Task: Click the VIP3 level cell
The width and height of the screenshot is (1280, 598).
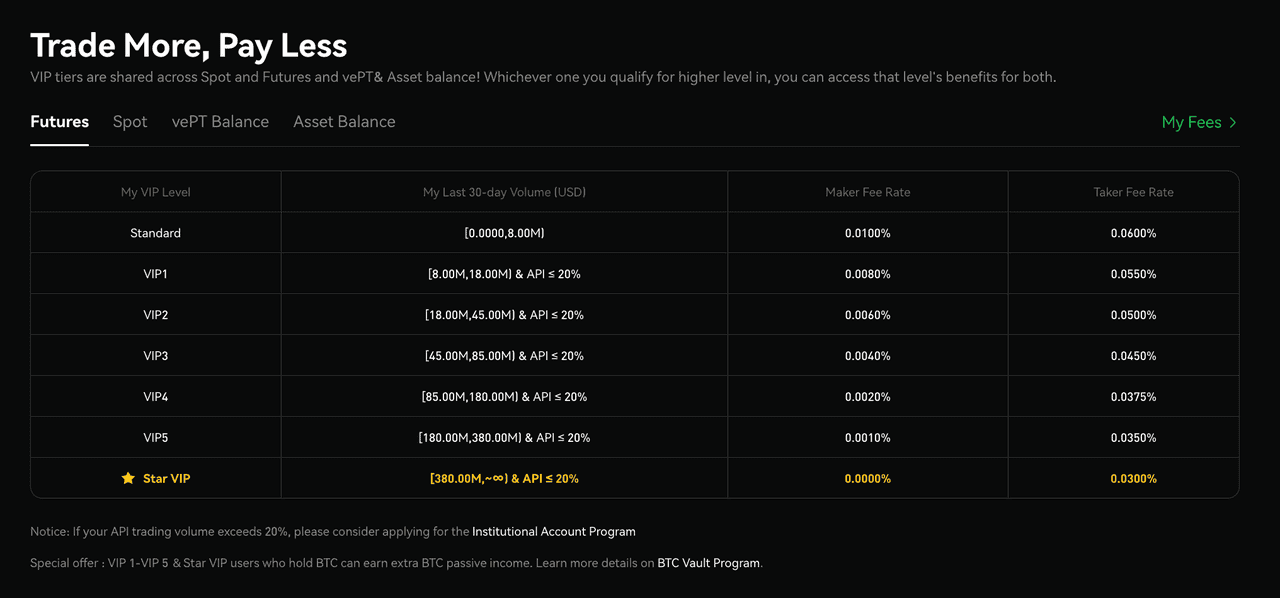Action: tap(155, 356)
